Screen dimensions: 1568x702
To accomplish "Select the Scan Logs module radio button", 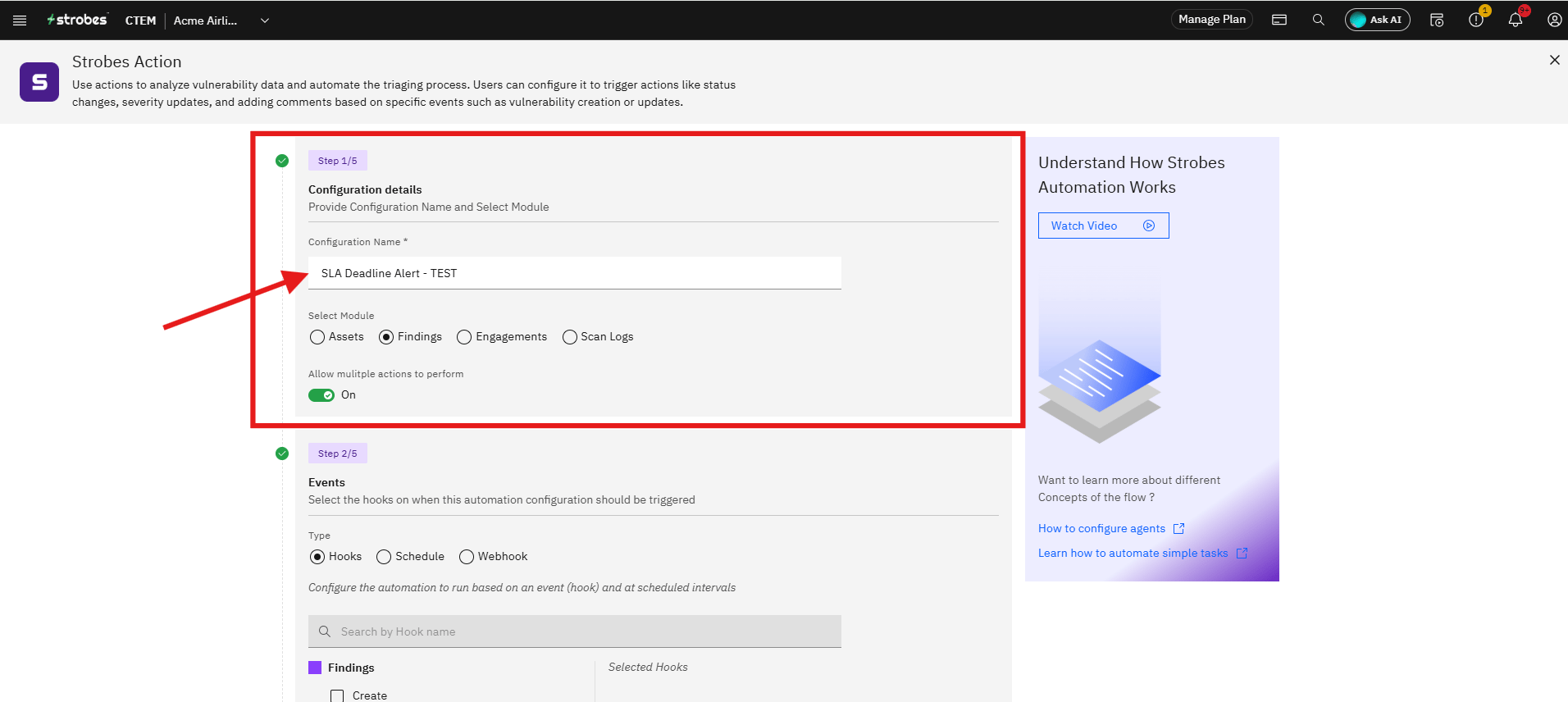I will click(570, 337).
